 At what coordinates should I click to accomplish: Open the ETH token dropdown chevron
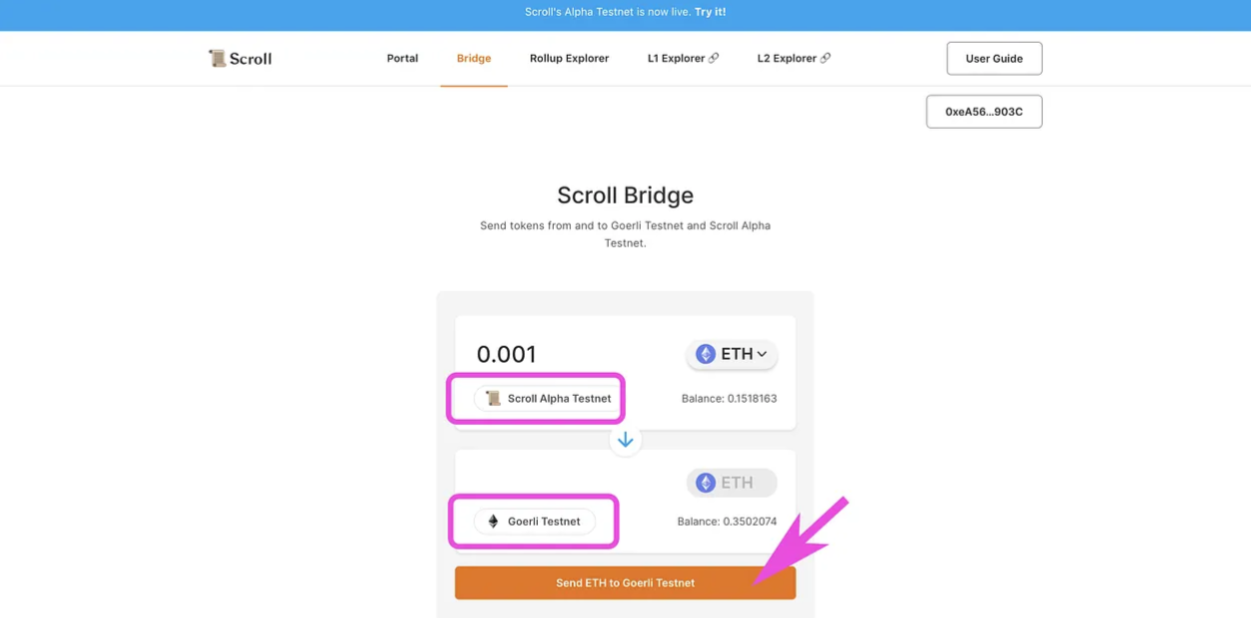761,354
